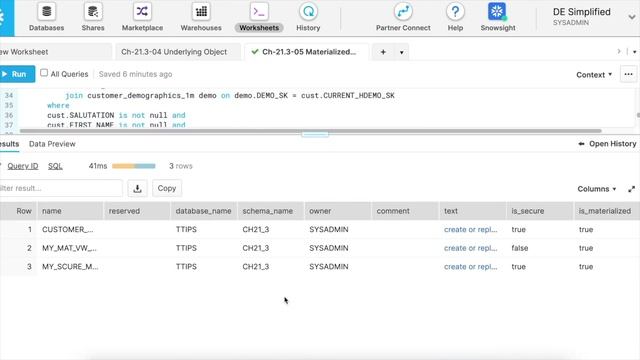Expand the DE Simplified user menu
The width and height of the screenshot is (640, 360).
(x=631, y=17)
